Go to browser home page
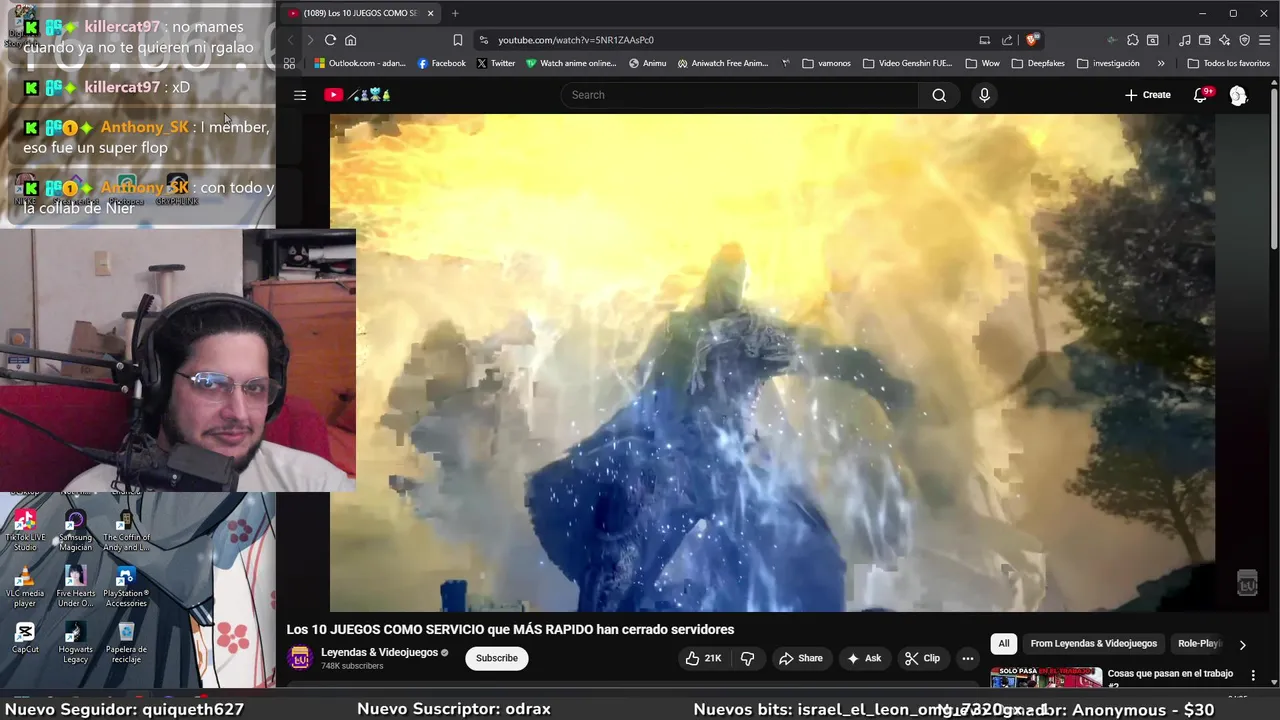 point(351,40)
